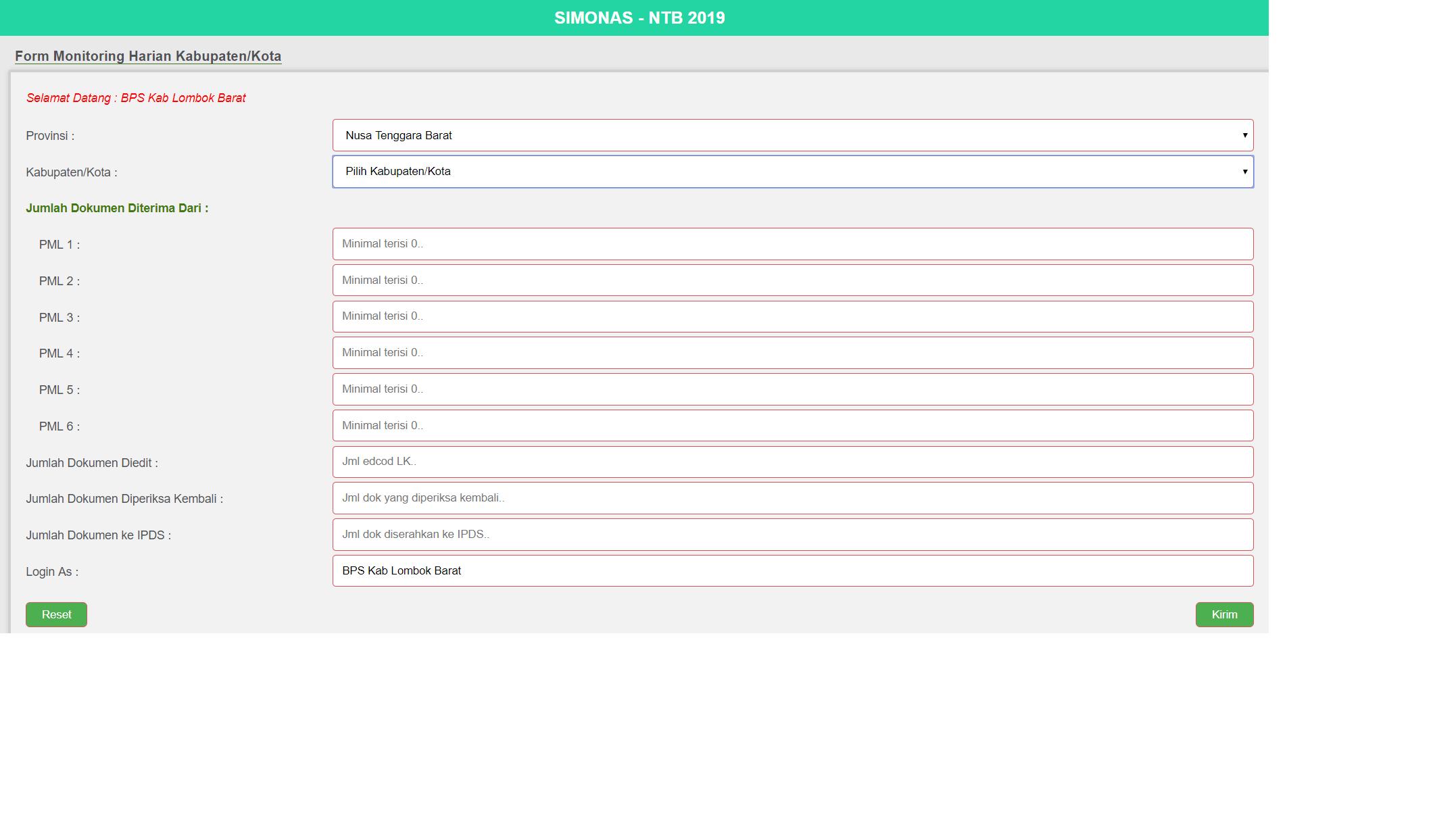Open the Provinsi dropdown
Image resolution: width=1456 pixels, height=834 pixels.
(793, 135)
